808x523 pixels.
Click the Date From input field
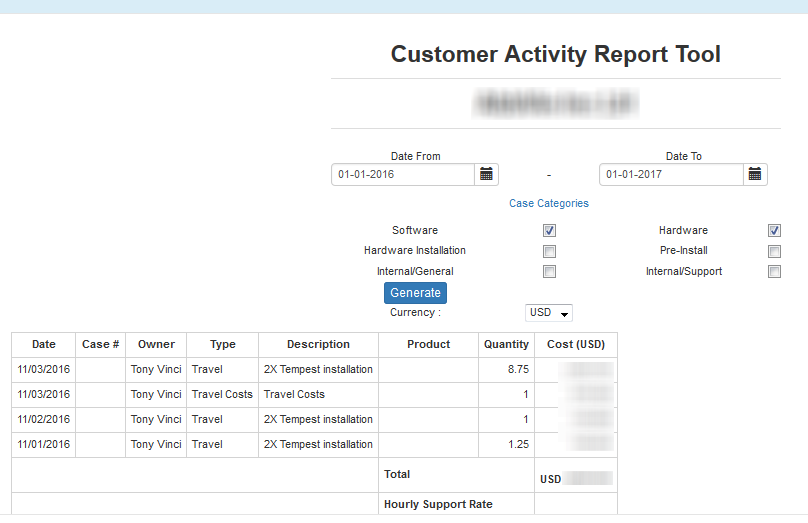coord(402,174)
